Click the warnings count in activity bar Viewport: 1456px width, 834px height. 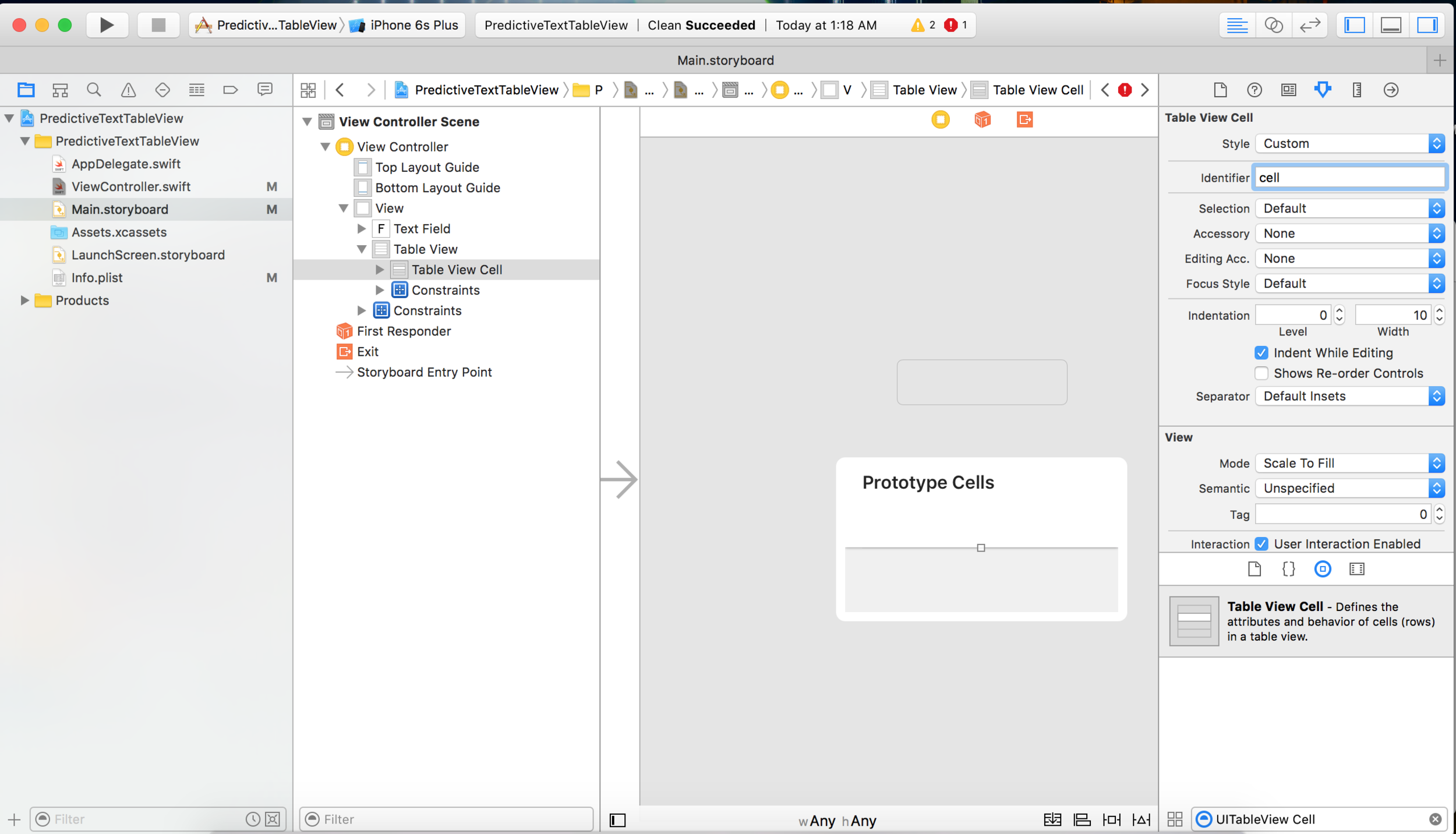click(923, 25)
